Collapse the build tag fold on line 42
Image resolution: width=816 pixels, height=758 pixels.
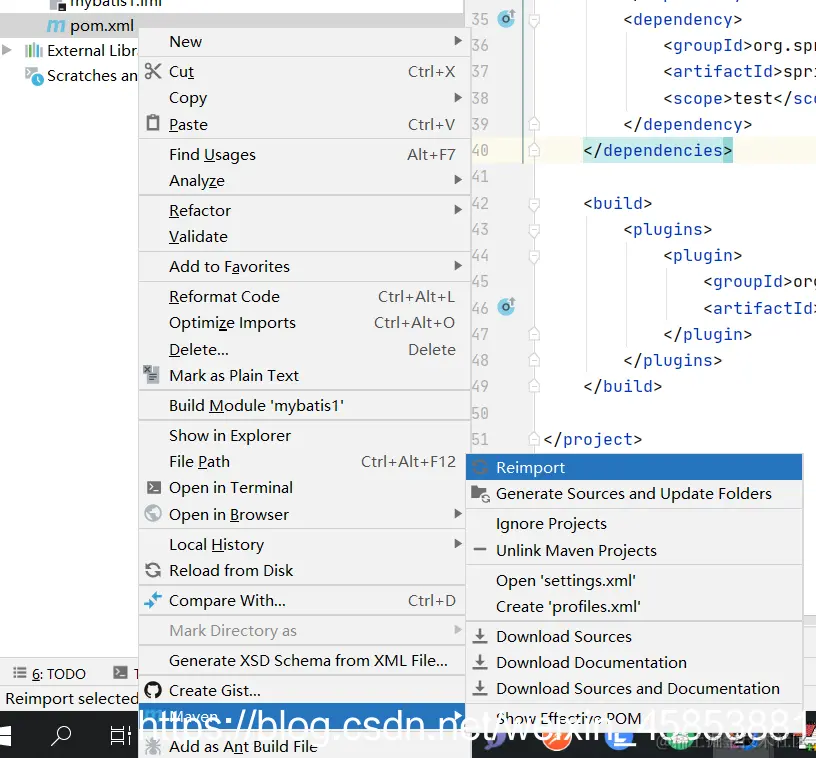click(x=534, y=203)
